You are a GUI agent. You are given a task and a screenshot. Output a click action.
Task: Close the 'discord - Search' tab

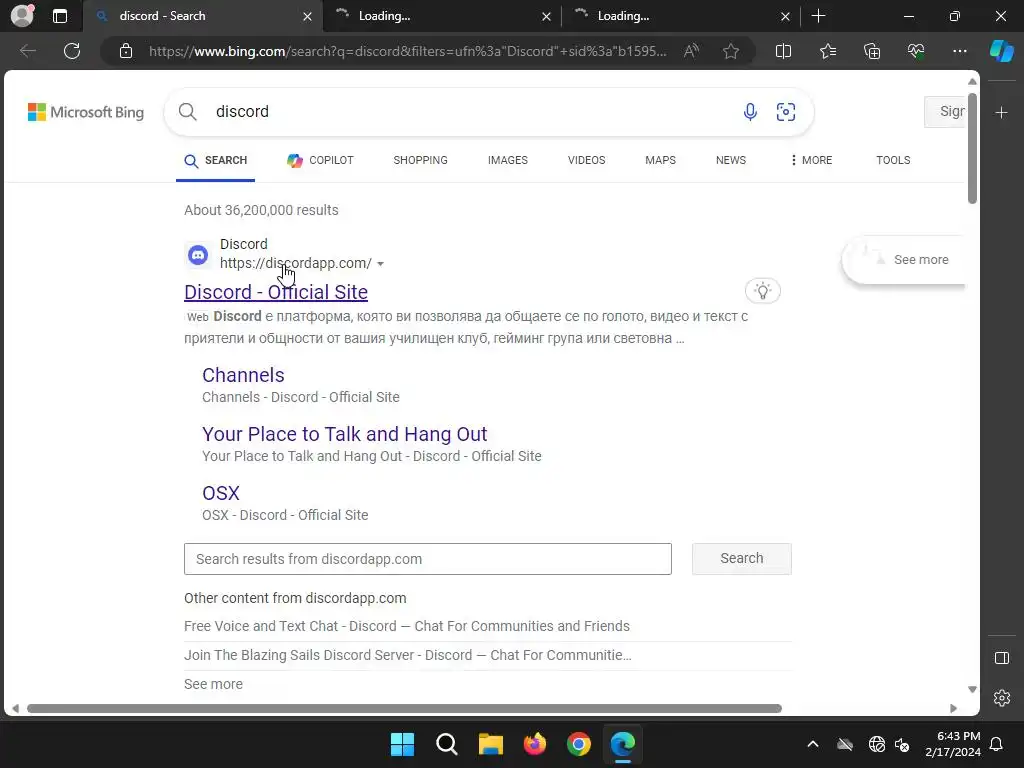[x=307, y=16]
